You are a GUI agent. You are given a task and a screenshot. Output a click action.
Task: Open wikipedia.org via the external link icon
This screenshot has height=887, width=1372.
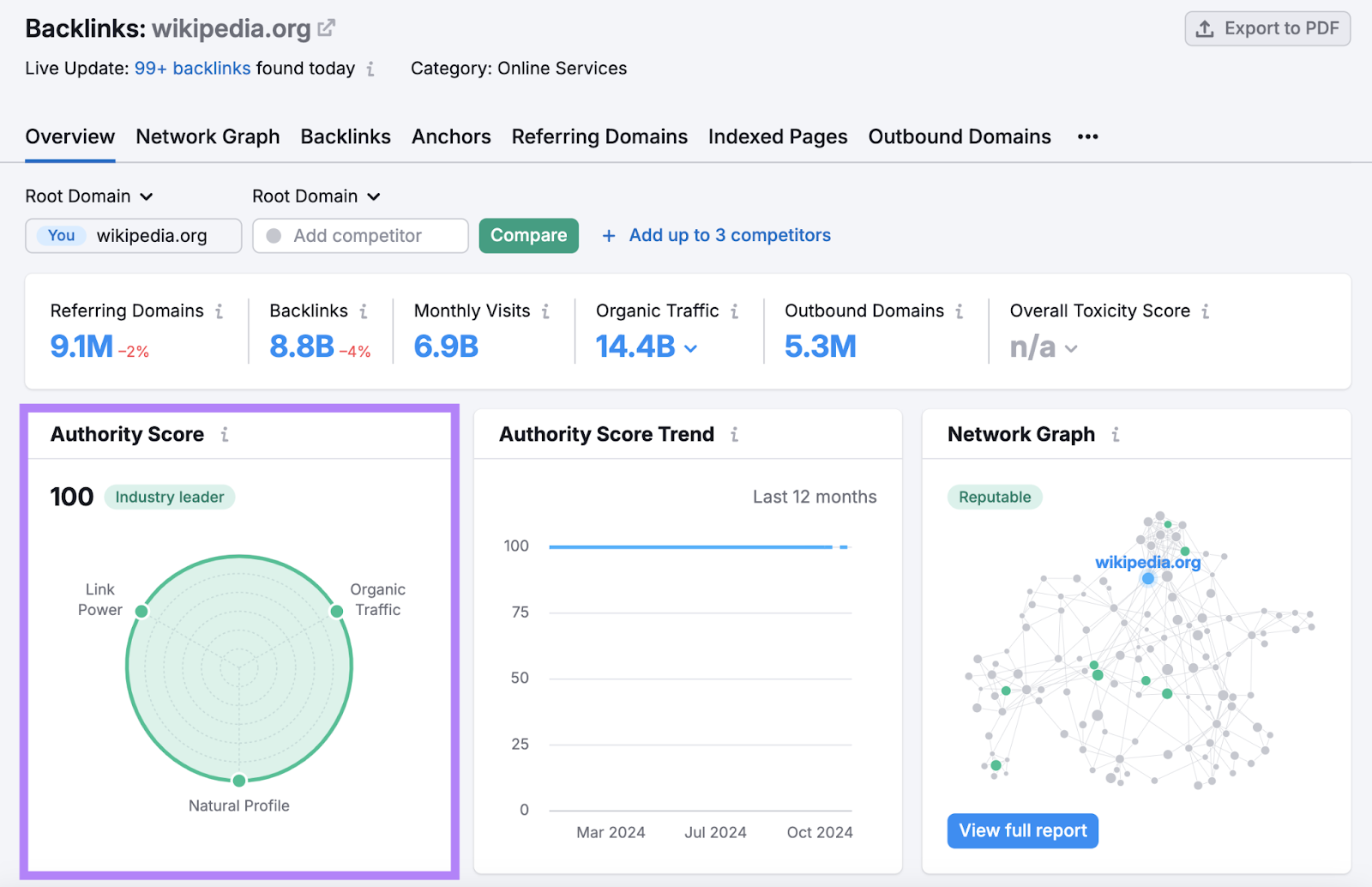tap(325, 26)
